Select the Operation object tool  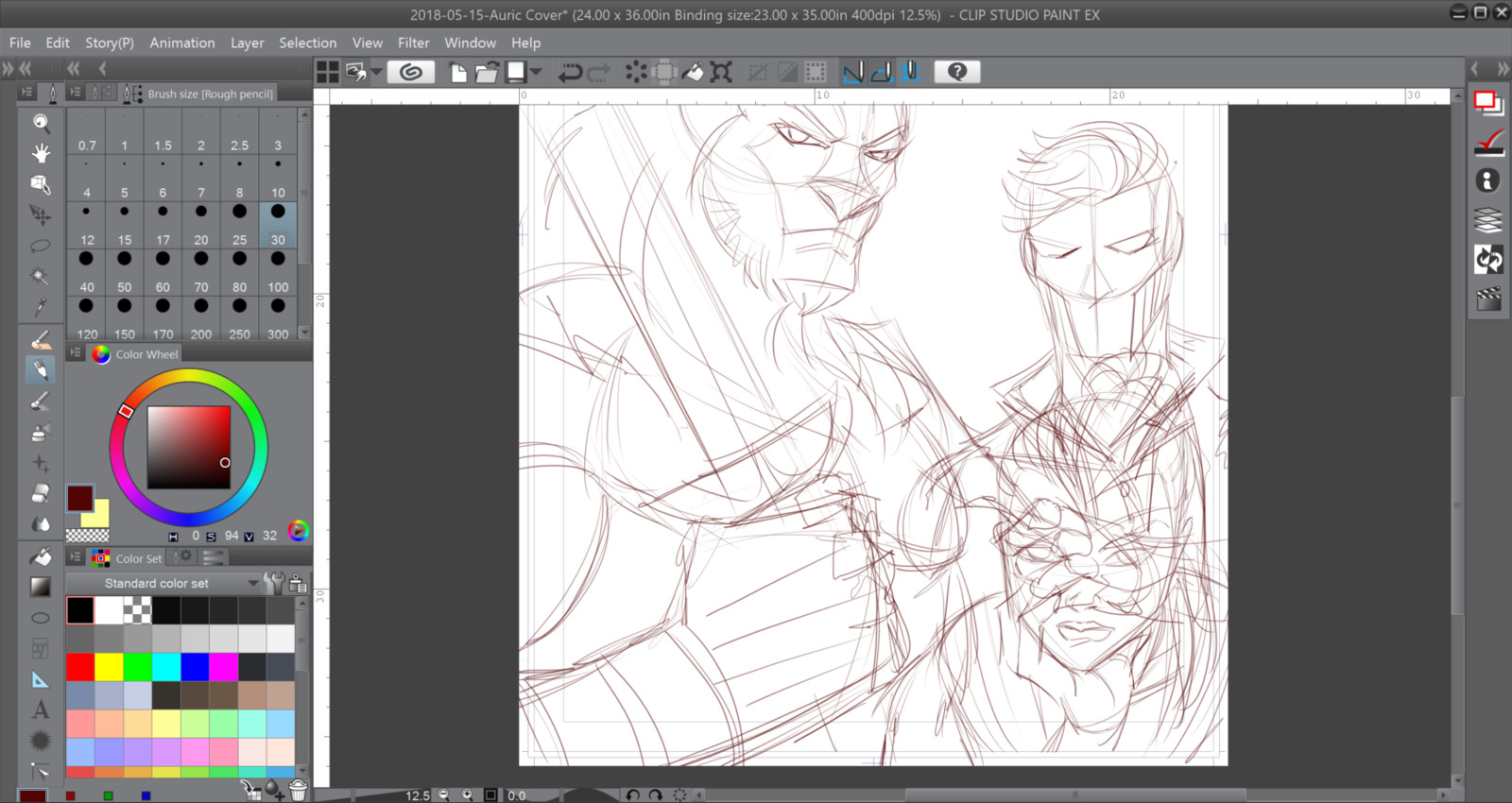point(41,184)
